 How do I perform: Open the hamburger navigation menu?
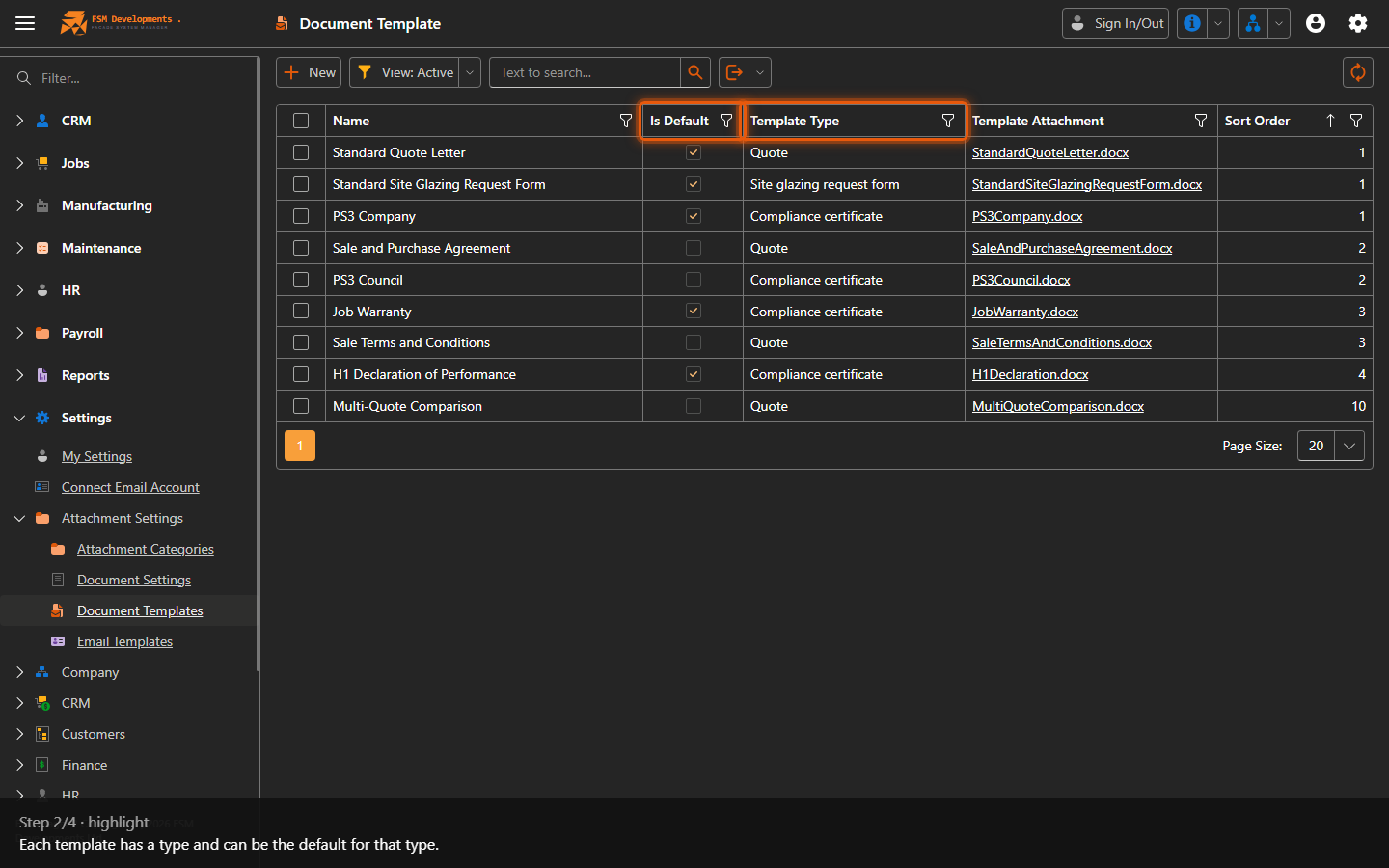click(x=25, y=23)
